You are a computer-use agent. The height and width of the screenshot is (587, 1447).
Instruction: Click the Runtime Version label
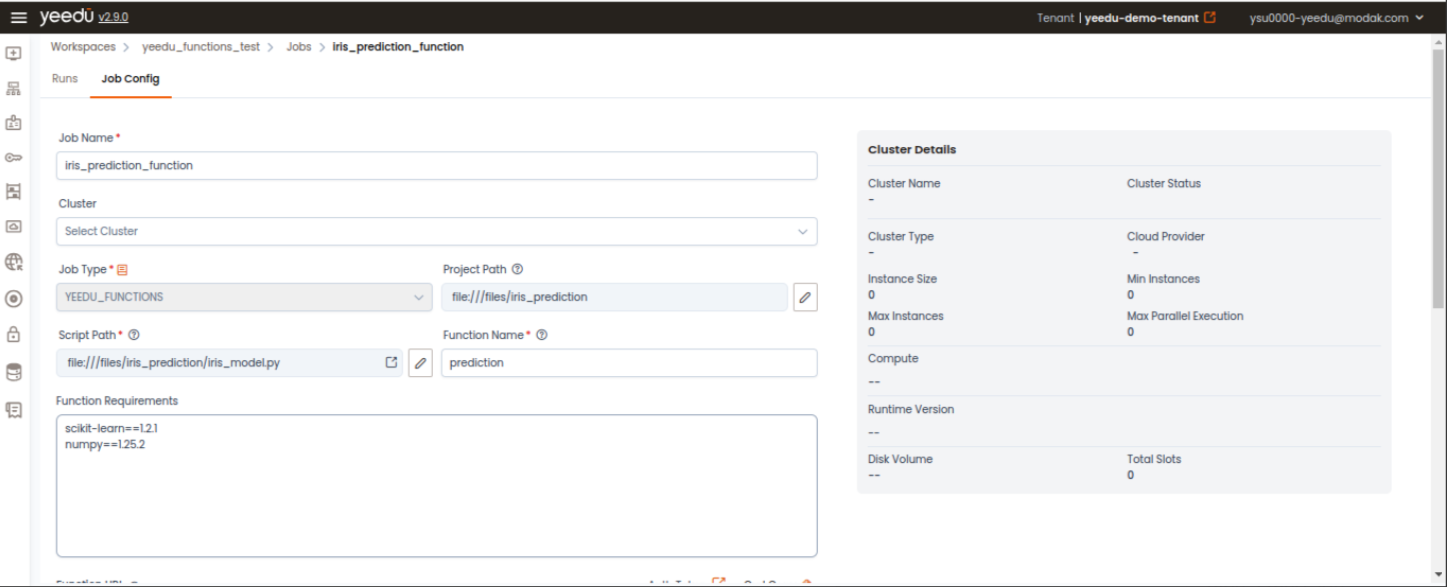click(x=911, y=409)
